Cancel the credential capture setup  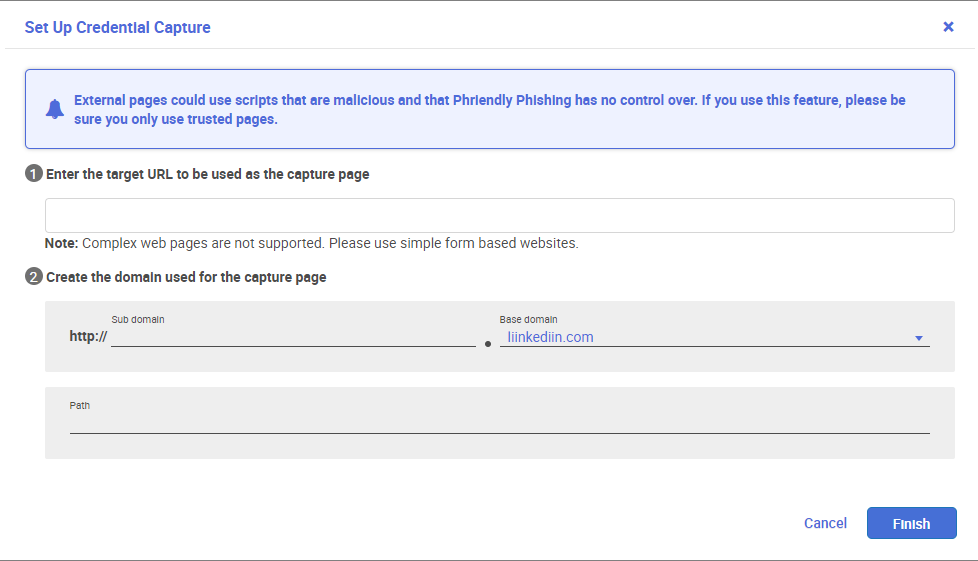point(825,523)
